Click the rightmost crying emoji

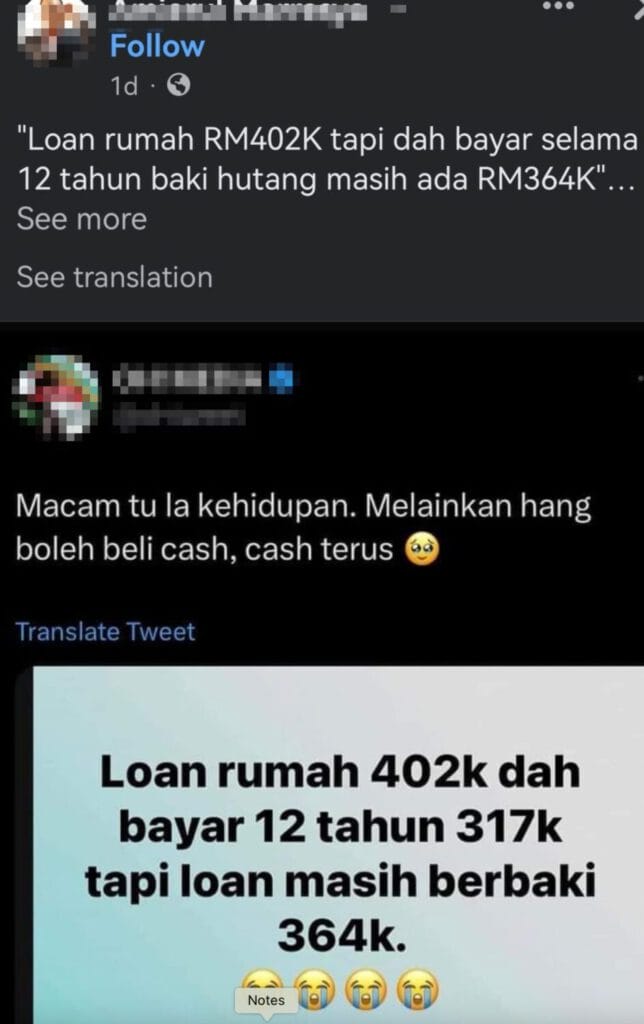418,989
